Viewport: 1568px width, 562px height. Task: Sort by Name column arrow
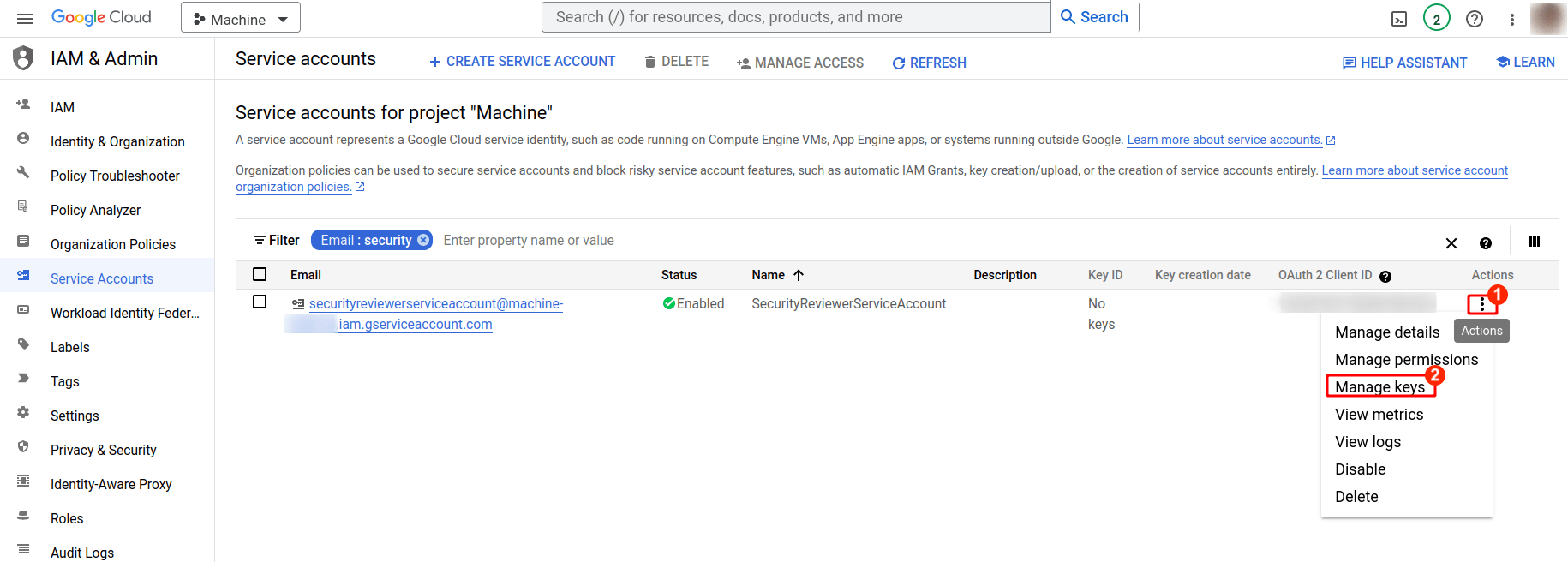point(799,275)
